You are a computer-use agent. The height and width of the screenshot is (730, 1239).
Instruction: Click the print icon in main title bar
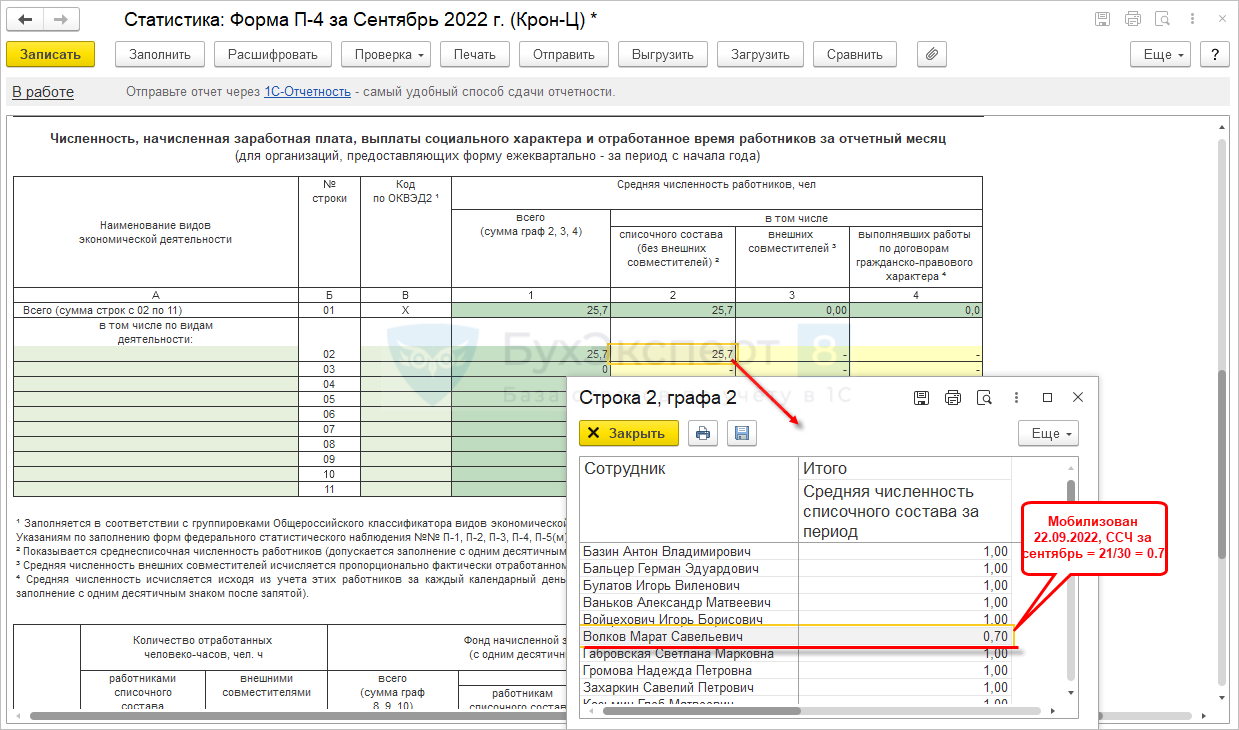[x=1132, y=19]
